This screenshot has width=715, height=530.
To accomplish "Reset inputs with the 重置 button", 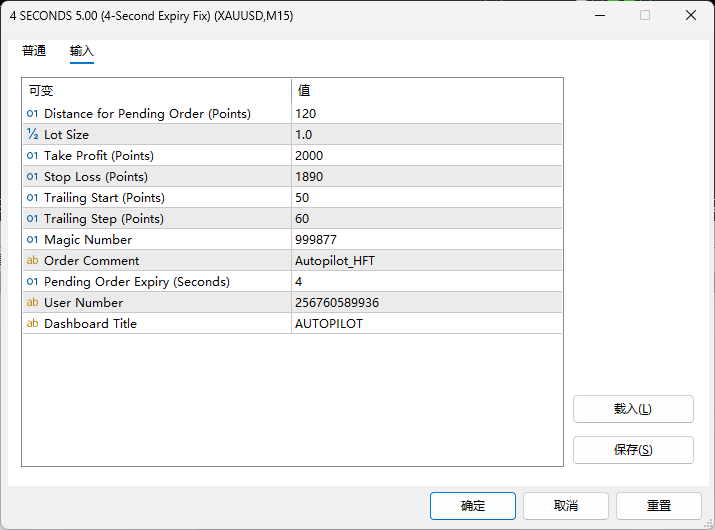I will pyautogui.click(x=659, y=506).
